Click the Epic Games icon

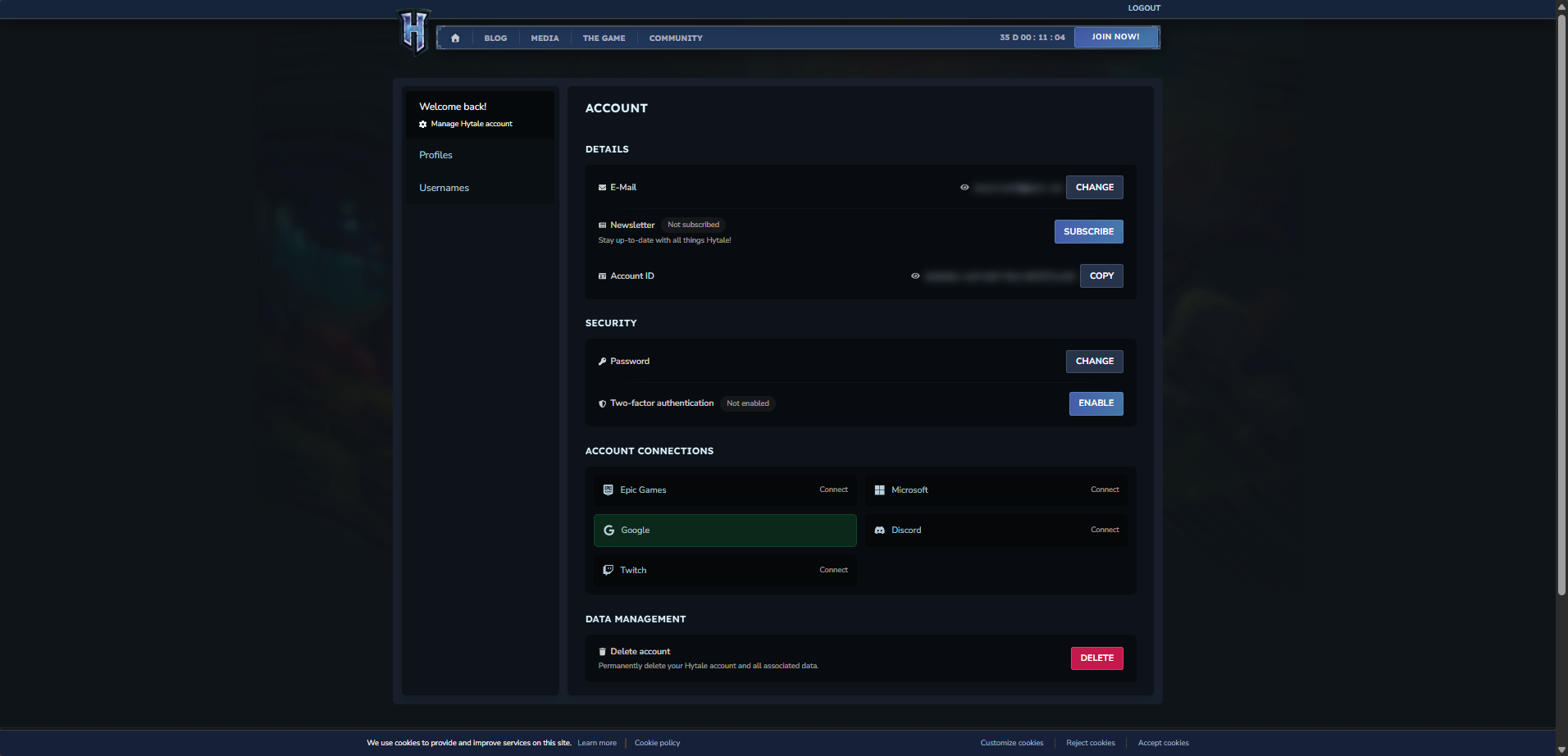click(x=608, y=490)
